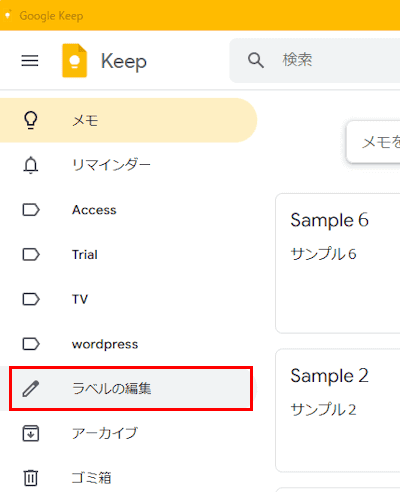Image resolution: width=400 pixels, height=492 pixels.
Task: Open the Trial label
Action: tap(128, 255)
